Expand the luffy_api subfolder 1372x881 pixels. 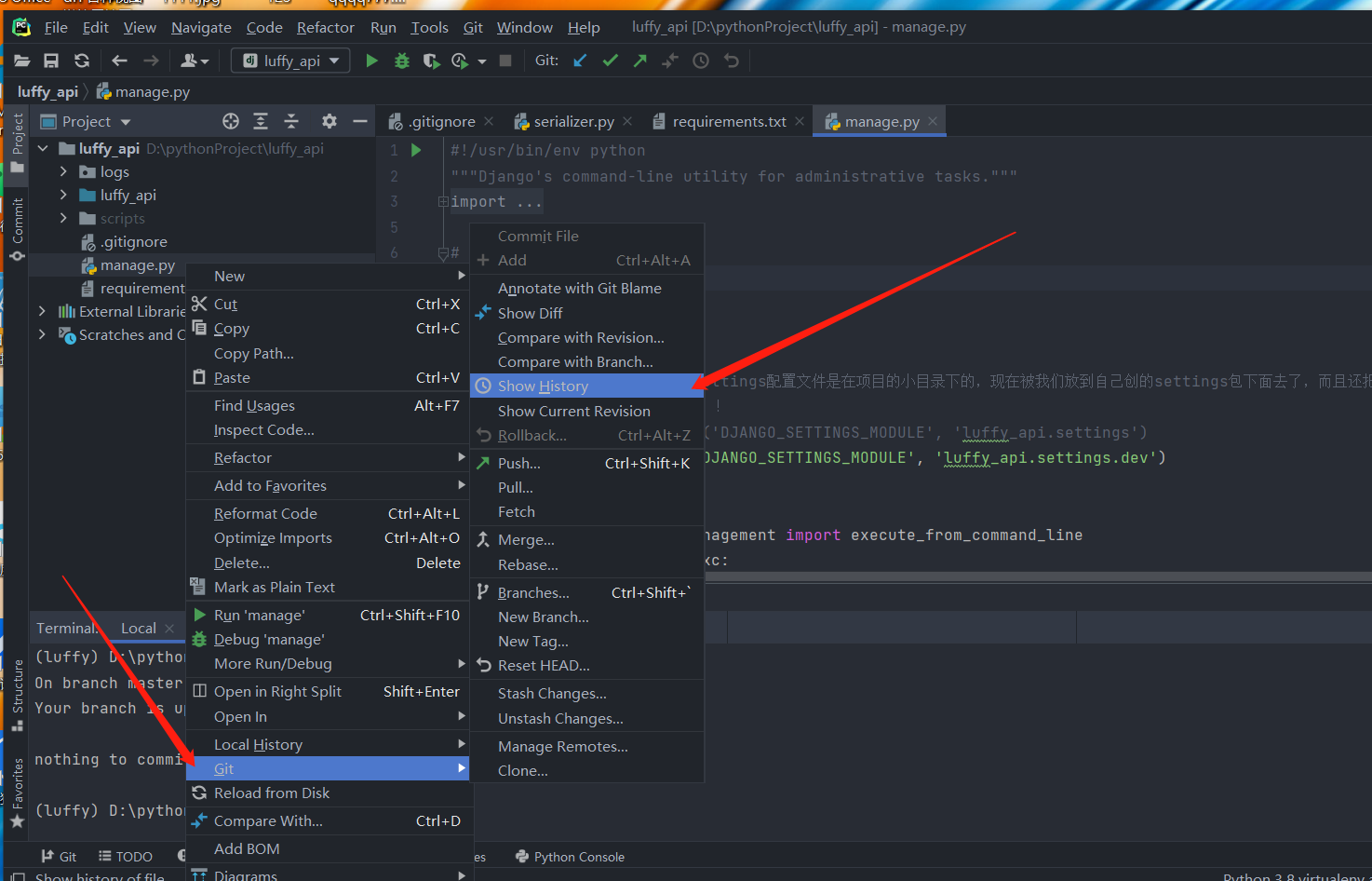click(x=63, y=195)
